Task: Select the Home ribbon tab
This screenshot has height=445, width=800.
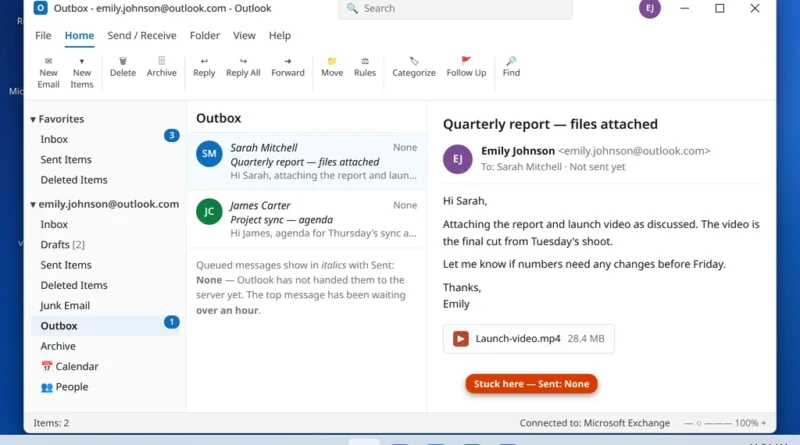Action: pyautogui.click(x=79, y=35)
